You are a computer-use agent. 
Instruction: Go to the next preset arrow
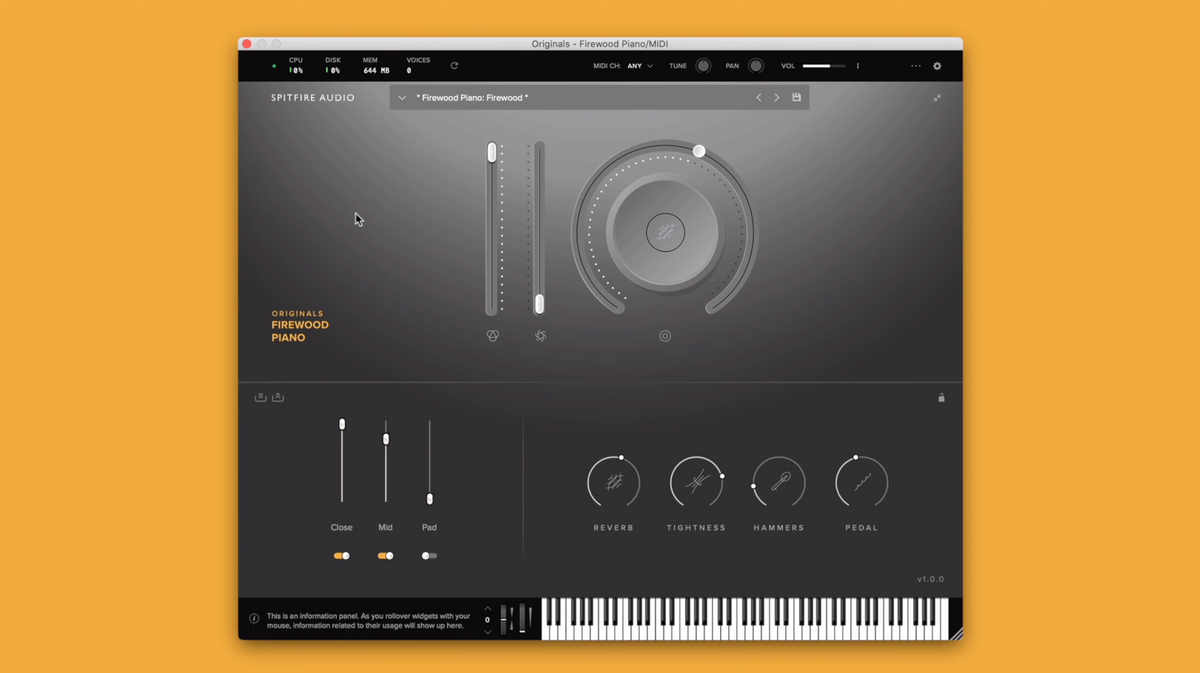777,98
